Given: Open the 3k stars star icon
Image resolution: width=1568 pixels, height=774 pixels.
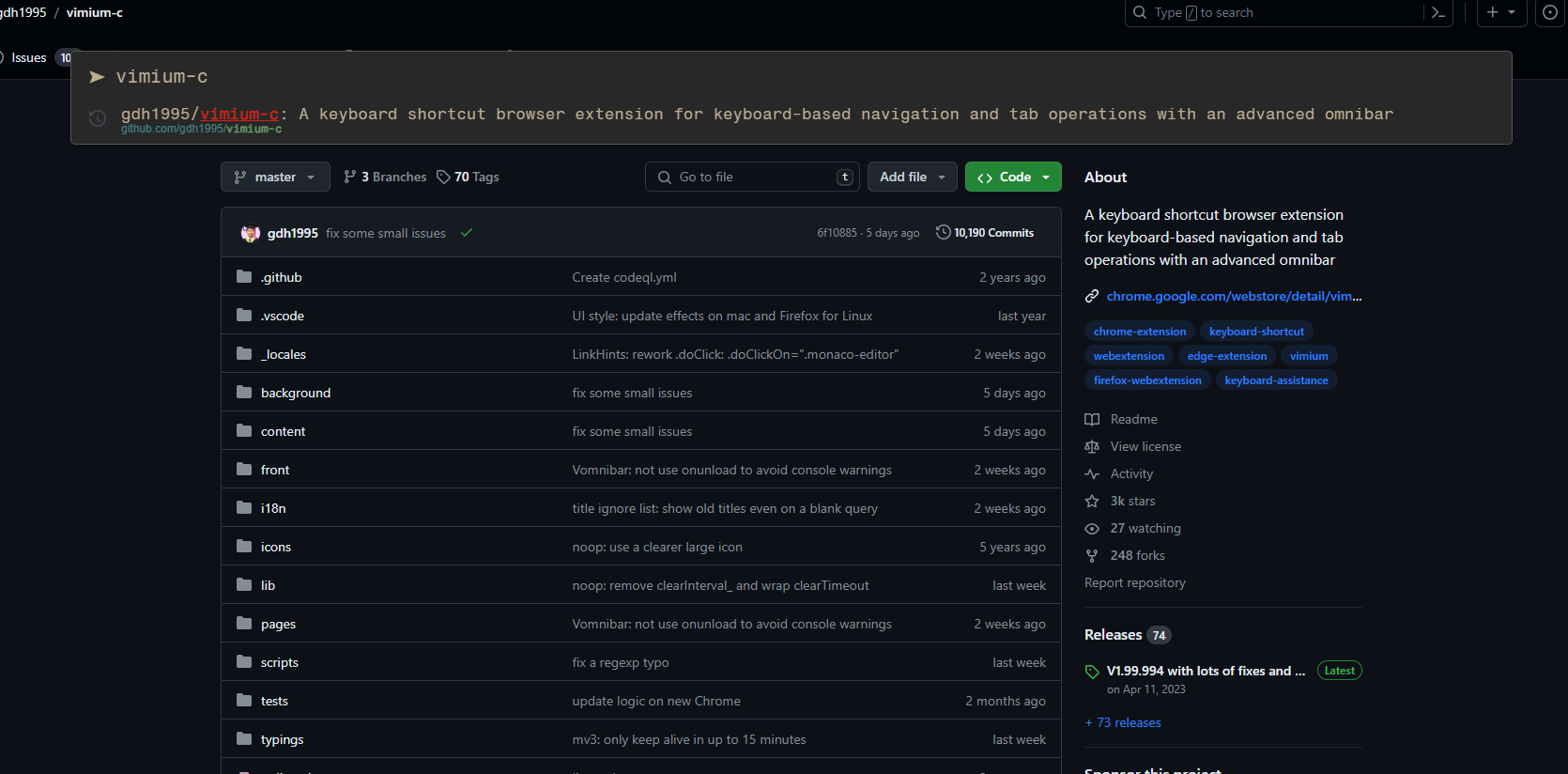Looking at the screenshot, I should [x=1092, y=501].
